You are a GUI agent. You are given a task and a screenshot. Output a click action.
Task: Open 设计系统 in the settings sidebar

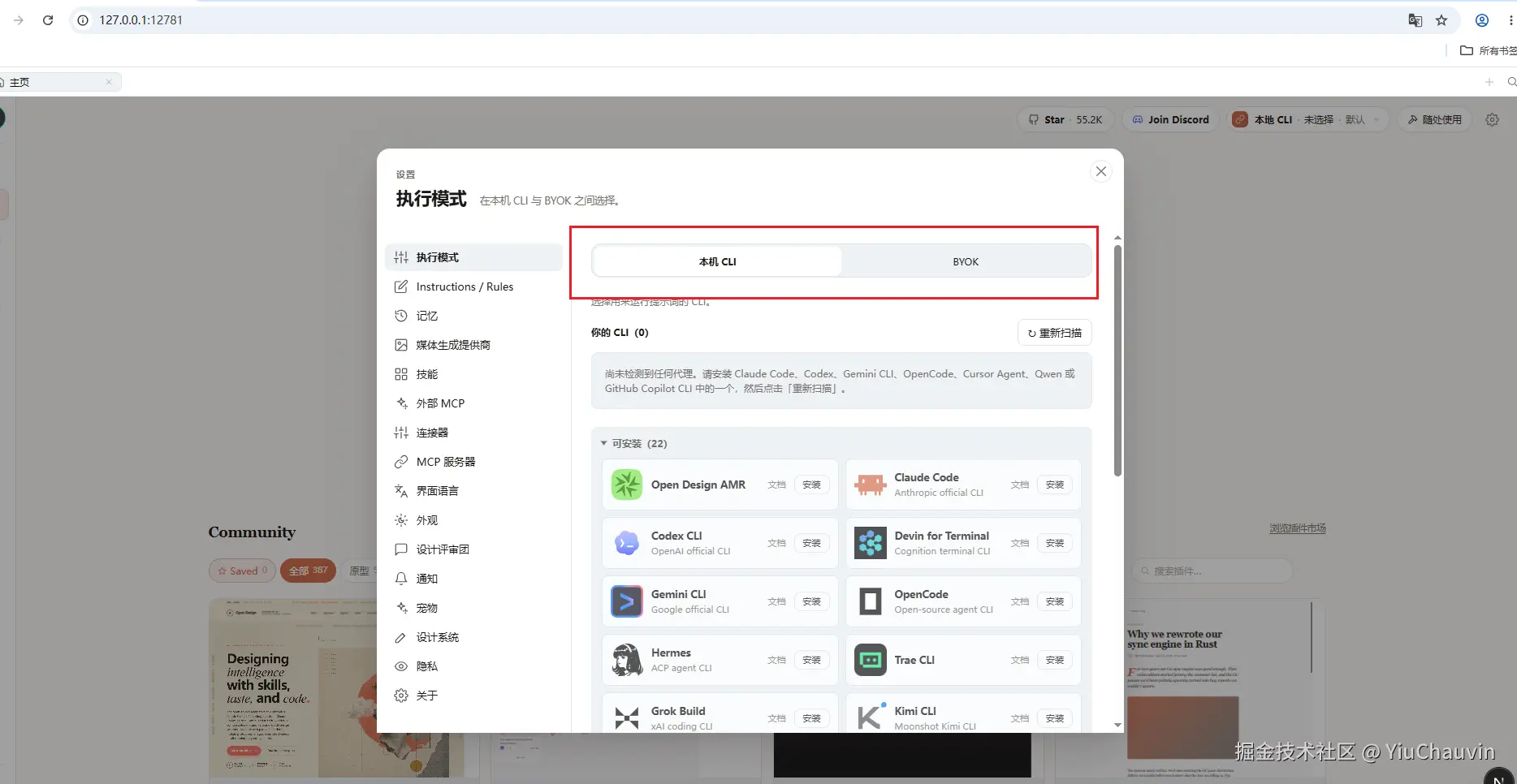473,637
